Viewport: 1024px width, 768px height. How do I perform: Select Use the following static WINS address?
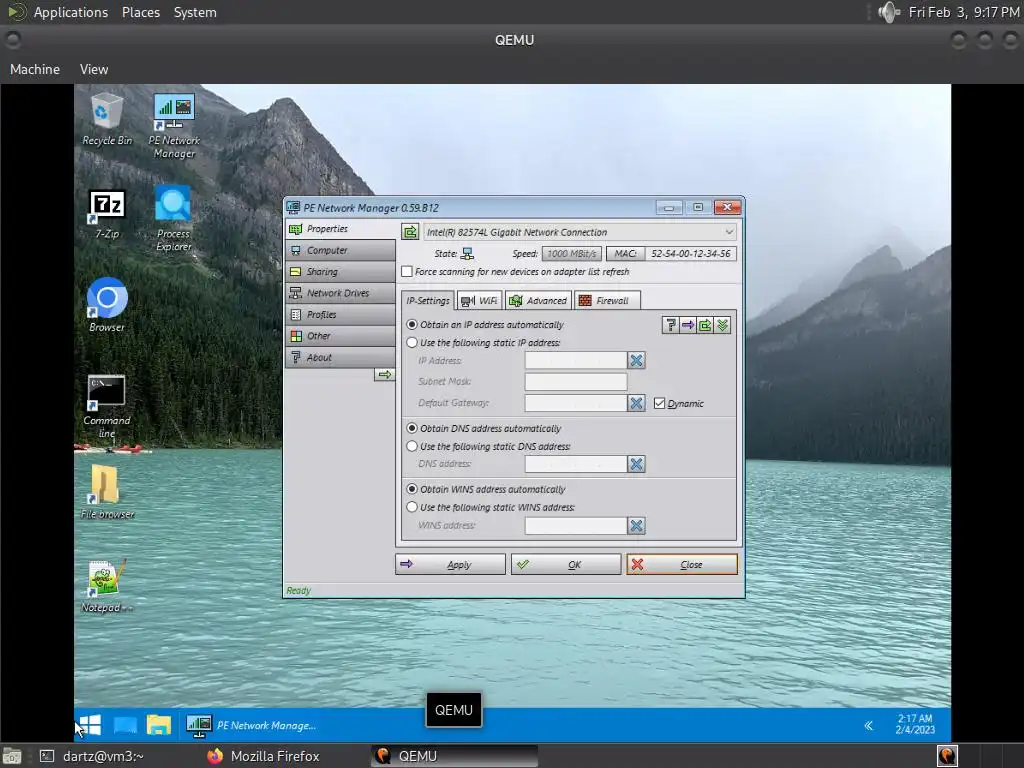tap(411, 507)
